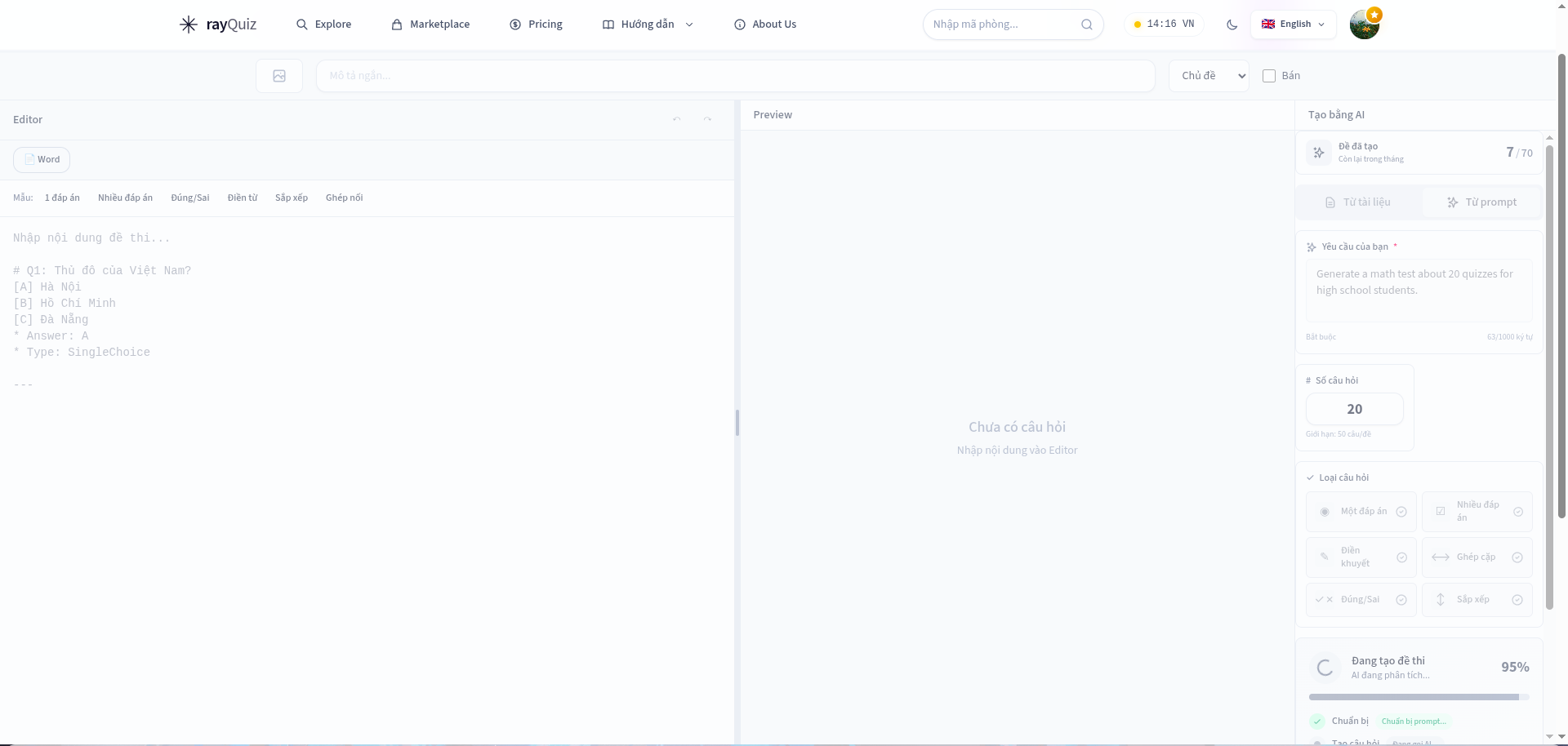Open the English language selector
Screen dimensions: 1568x746
click(1294, 24)
